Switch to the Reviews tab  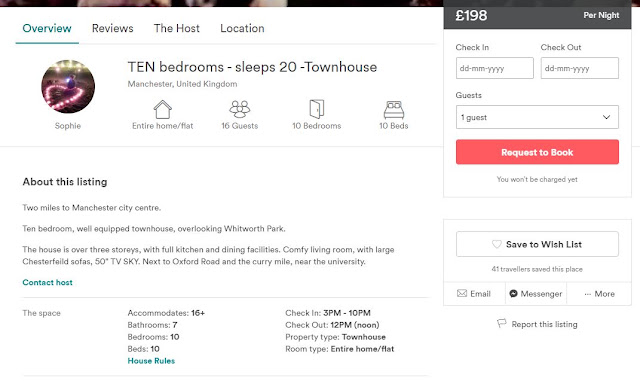tap(113, 28)
